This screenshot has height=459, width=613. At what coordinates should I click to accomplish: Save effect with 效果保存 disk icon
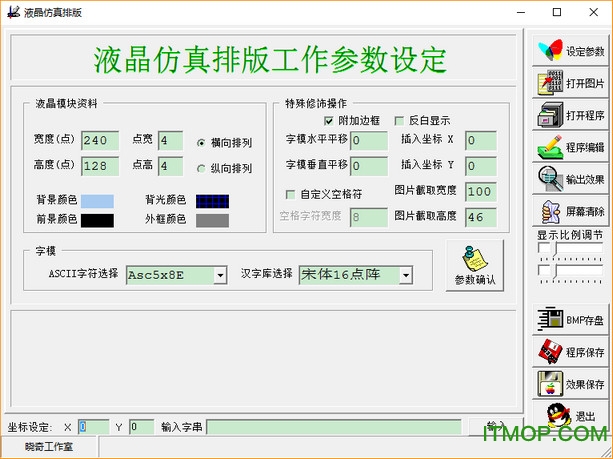[570, 384]
